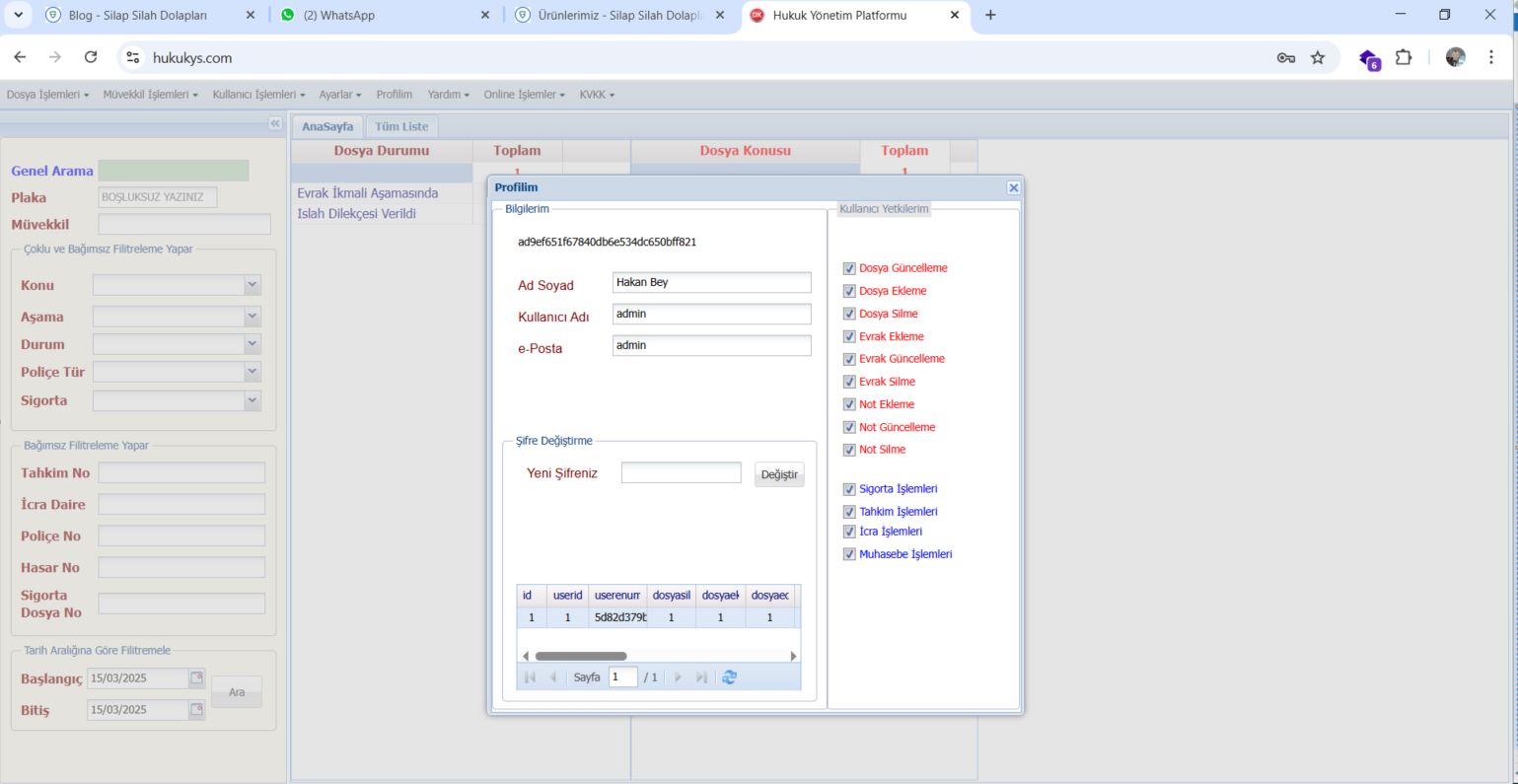
Task: Uncheck the Dosya Silme permission
Action: tap(849, 314)
